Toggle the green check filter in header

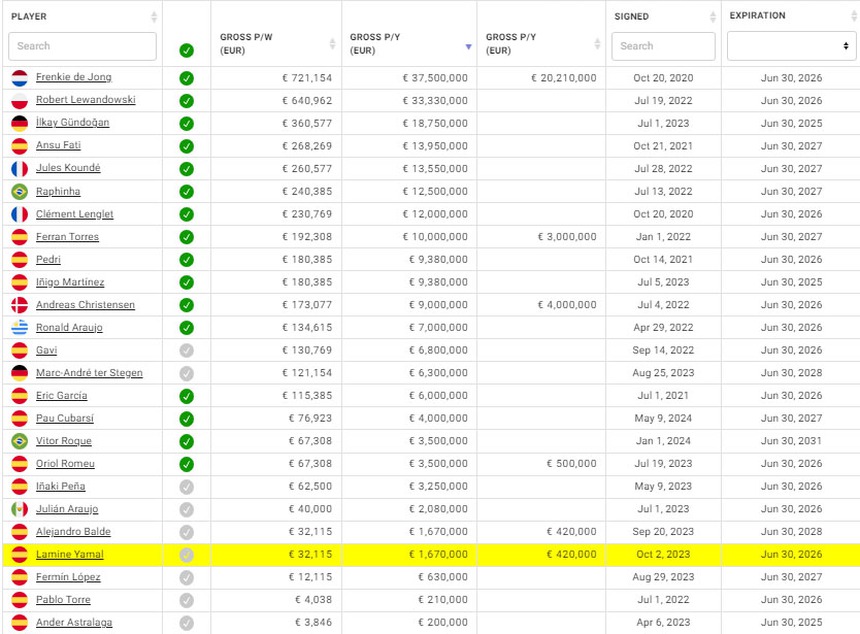pyautogui.click(x=186, y=50)
